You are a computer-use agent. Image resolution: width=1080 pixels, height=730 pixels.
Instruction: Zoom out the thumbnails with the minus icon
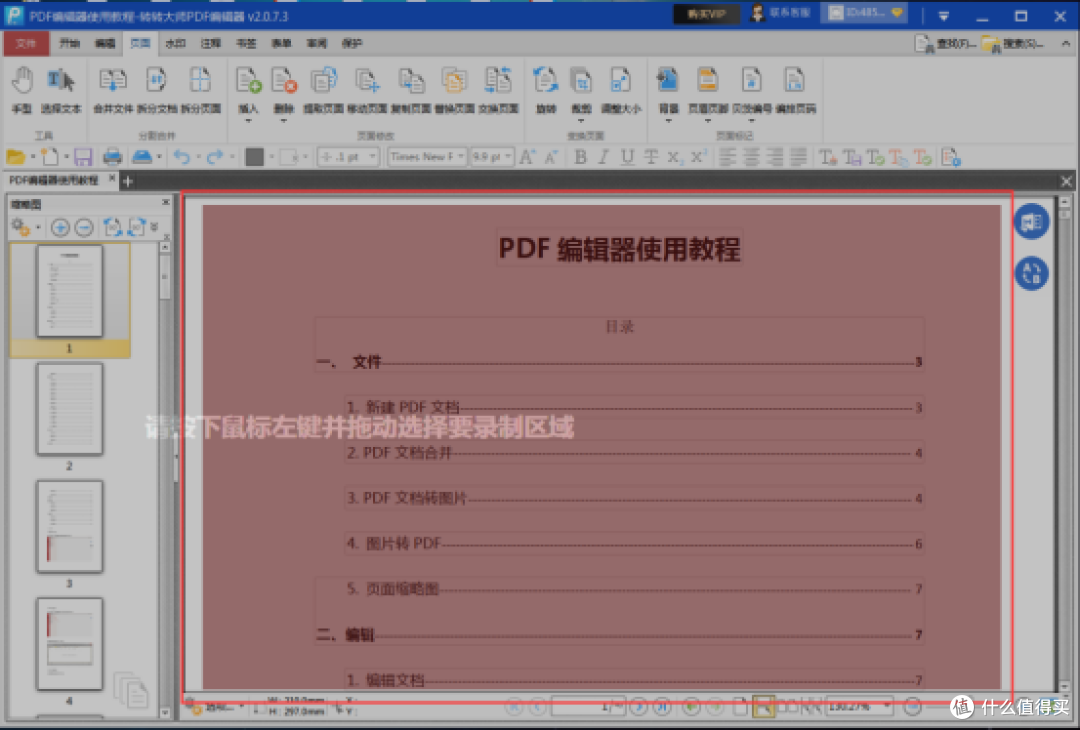click(x=84, y=227)
